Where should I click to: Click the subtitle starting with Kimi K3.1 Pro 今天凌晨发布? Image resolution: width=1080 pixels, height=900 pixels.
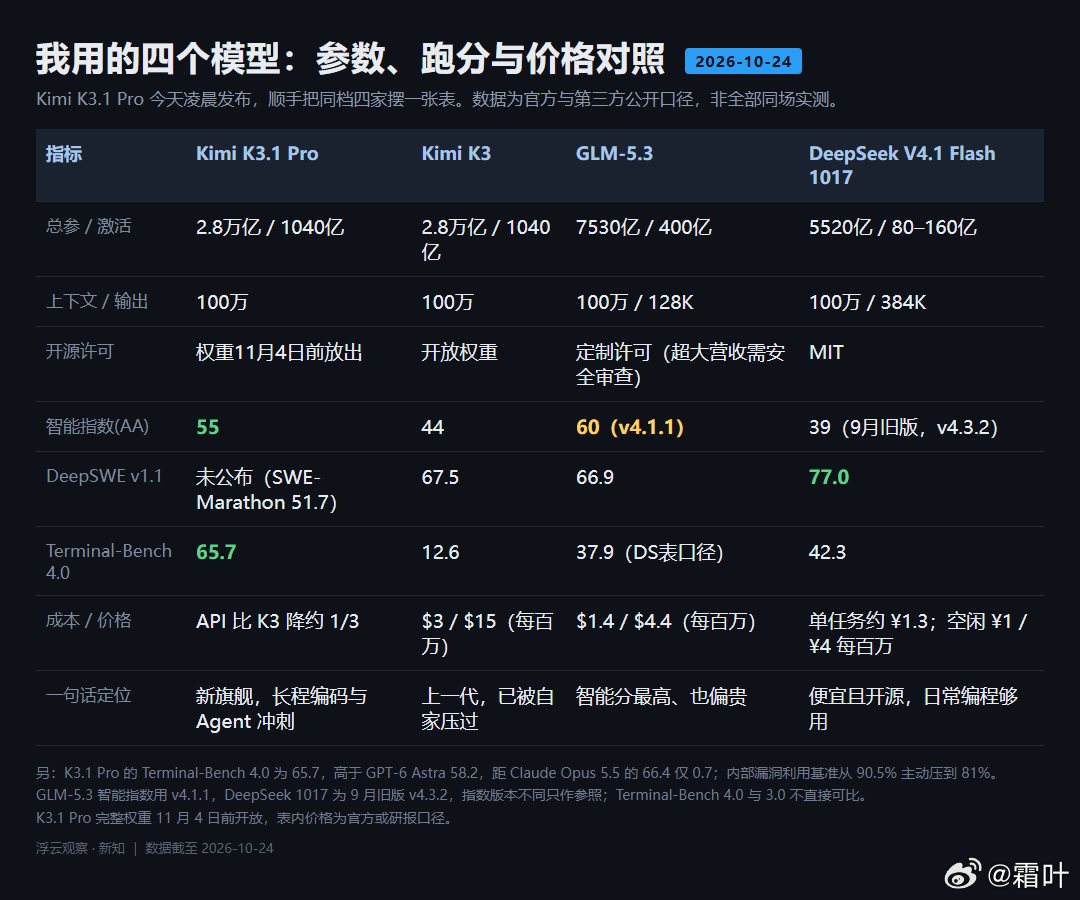pyautogui.click(x=439, y=99)
